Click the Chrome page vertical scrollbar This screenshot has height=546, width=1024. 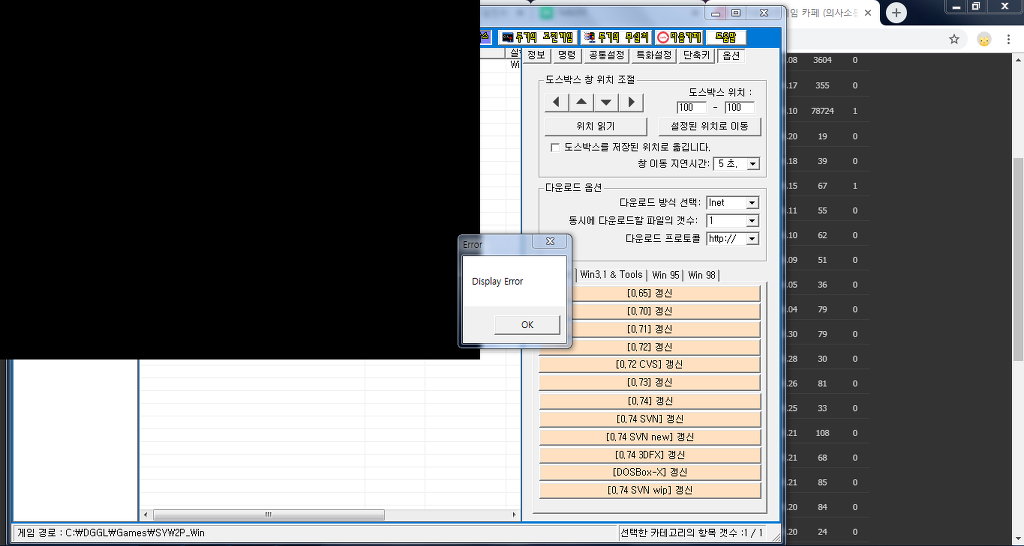1017,259
